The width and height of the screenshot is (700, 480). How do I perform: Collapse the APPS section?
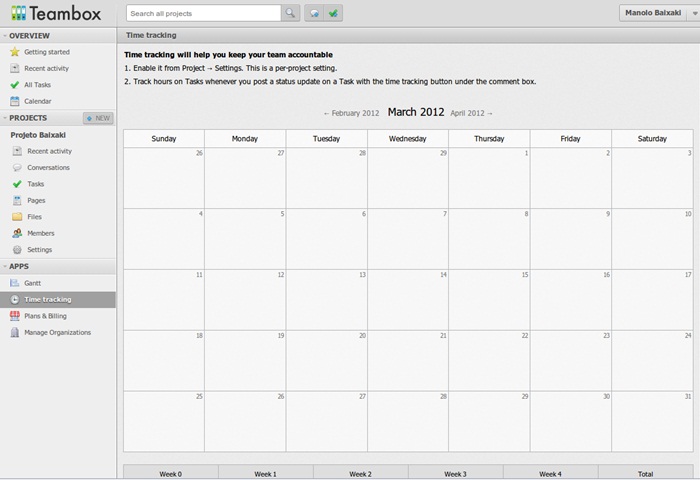tap(5, 267)
